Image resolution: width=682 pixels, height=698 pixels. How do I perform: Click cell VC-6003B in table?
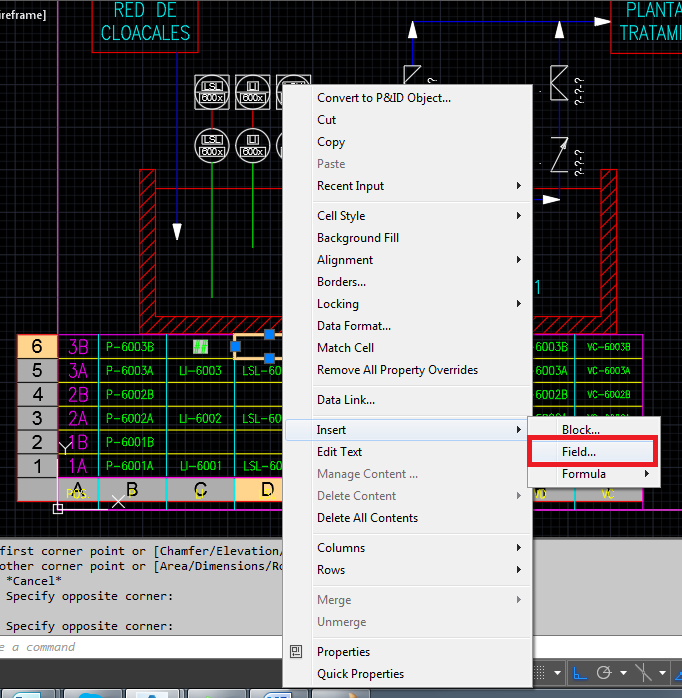click(609, 347)
